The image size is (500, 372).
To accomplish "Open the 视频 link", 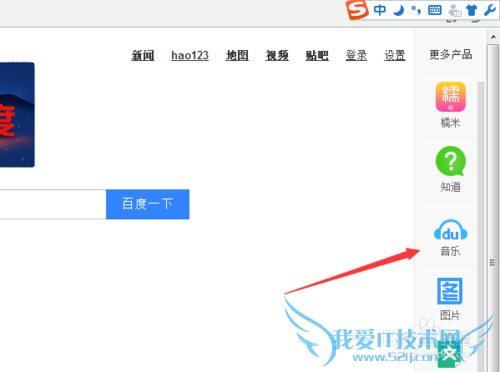I will [x=277, y=55].
